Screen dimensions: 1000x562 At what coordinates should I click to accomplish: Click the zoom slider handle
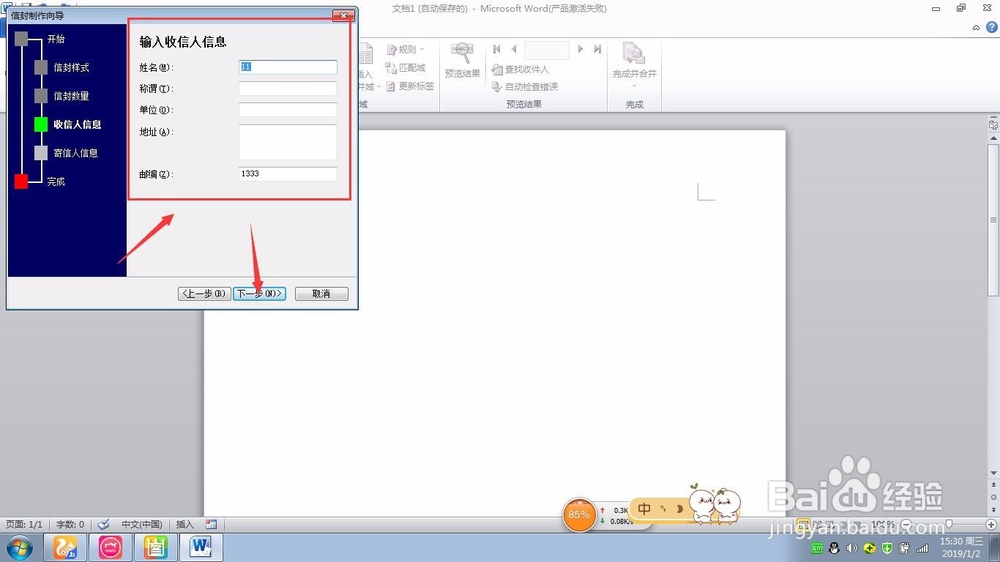point(949,524)
